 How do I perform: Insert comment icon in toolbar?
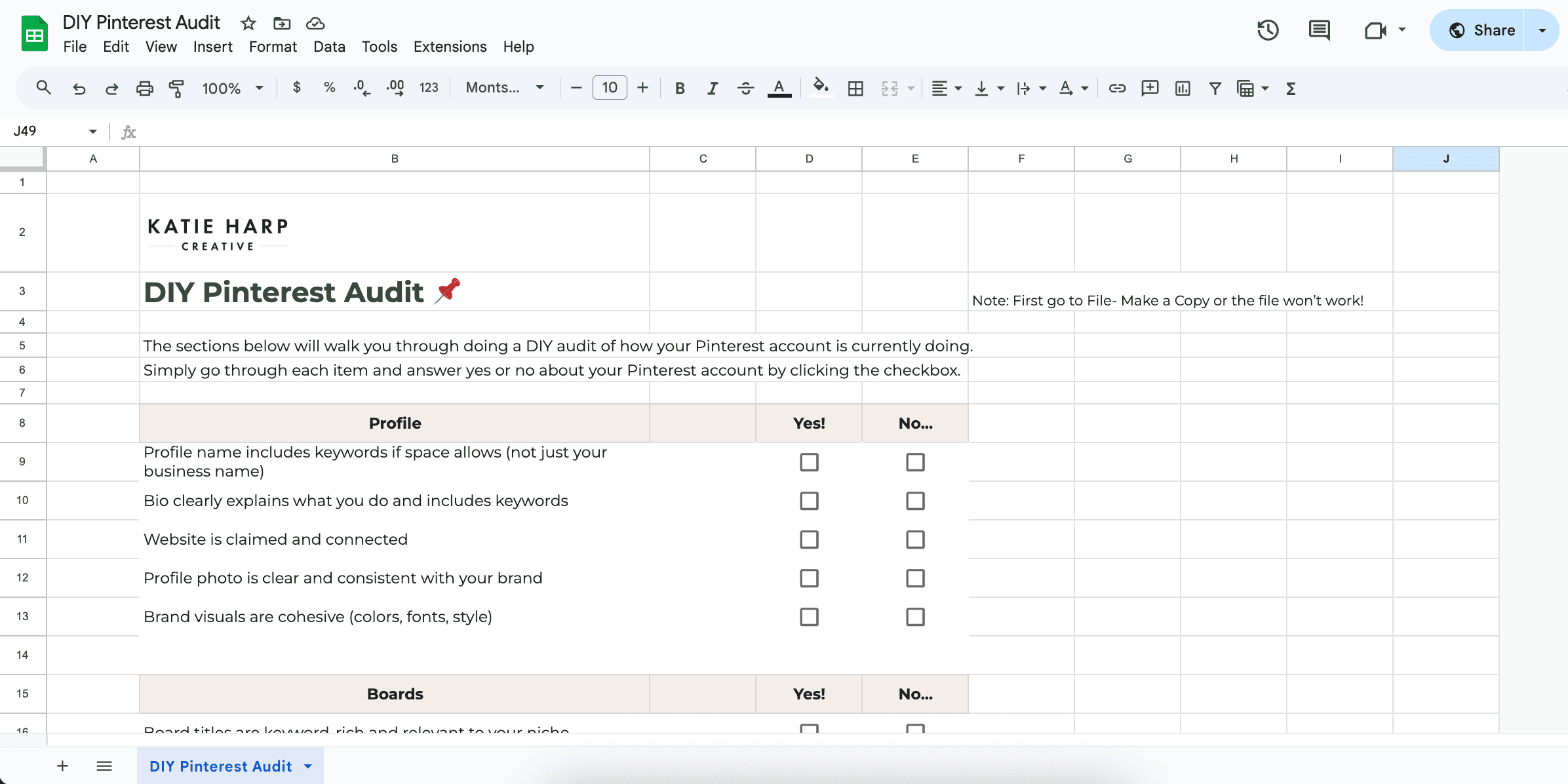1150,88
